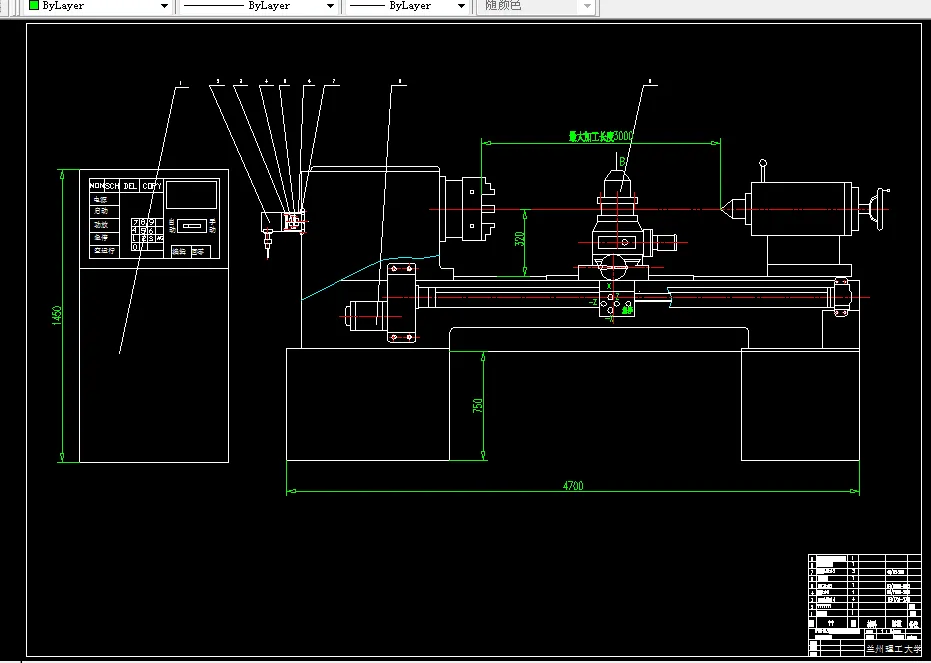This screenshot has height=663, width=931.
Task: Click the letter B above the tool post
Action: click(x=622, y=160)
